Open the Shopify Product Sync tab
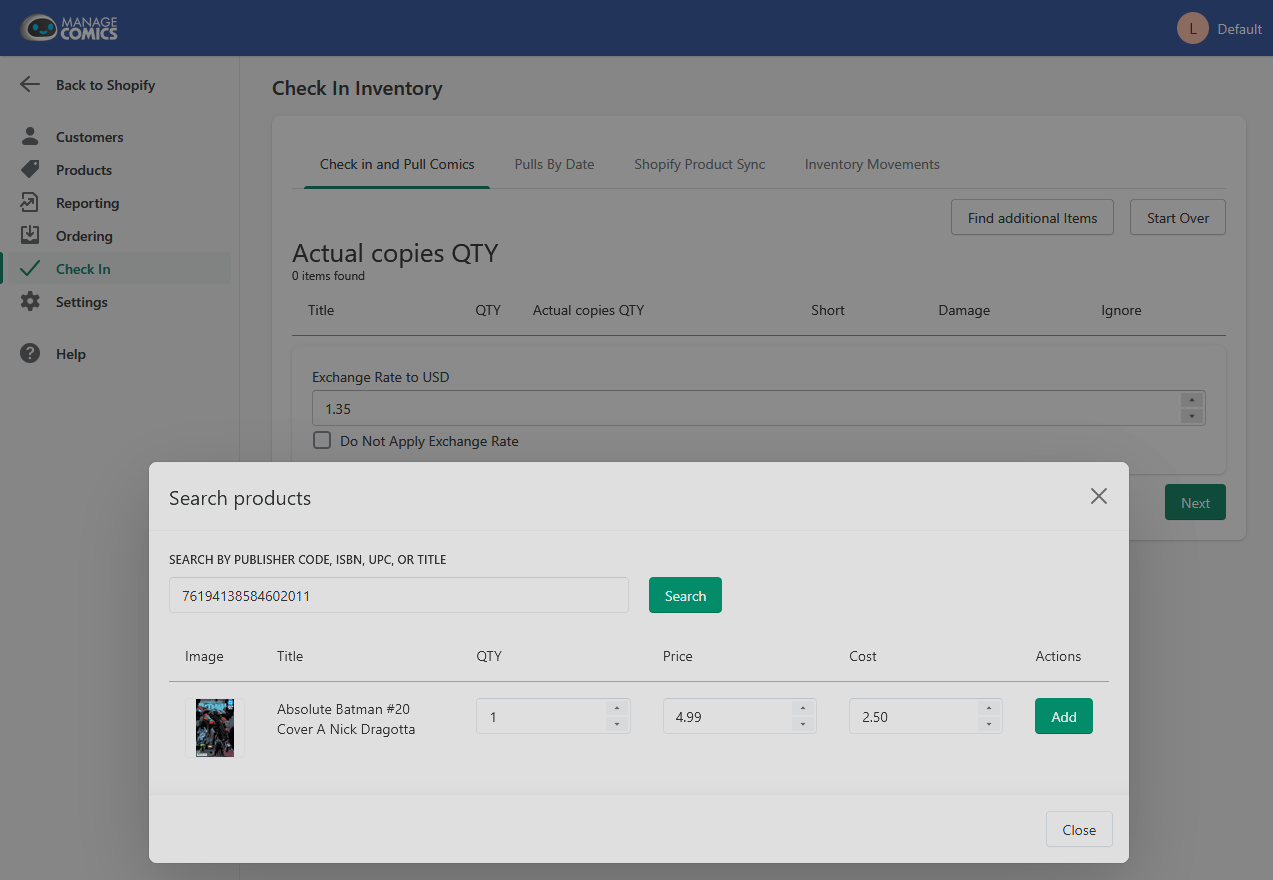1273x880 pixels. [x=699, y=164]
